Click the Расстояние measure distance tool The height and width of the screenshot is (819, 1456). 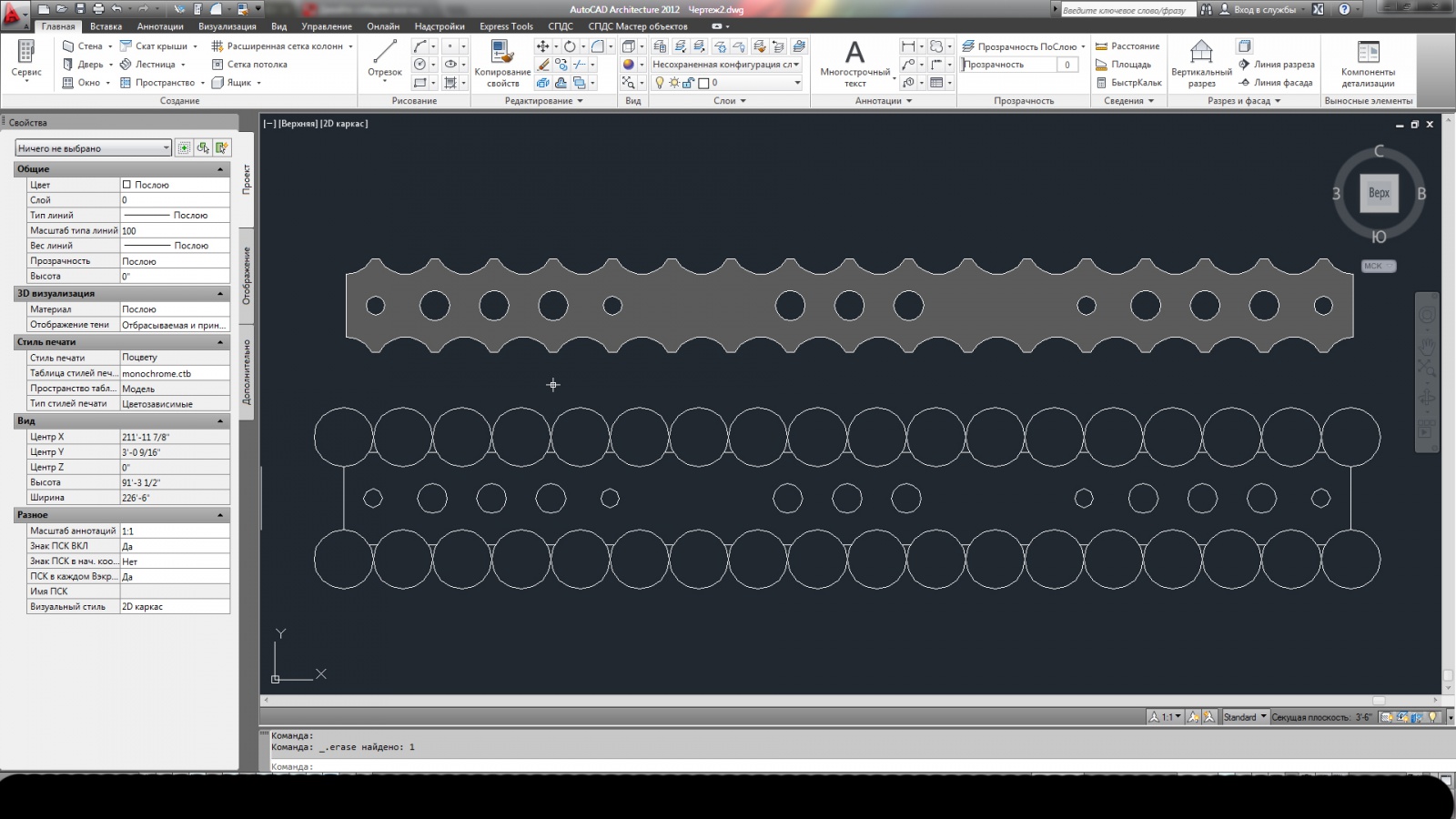point(1127,46)
